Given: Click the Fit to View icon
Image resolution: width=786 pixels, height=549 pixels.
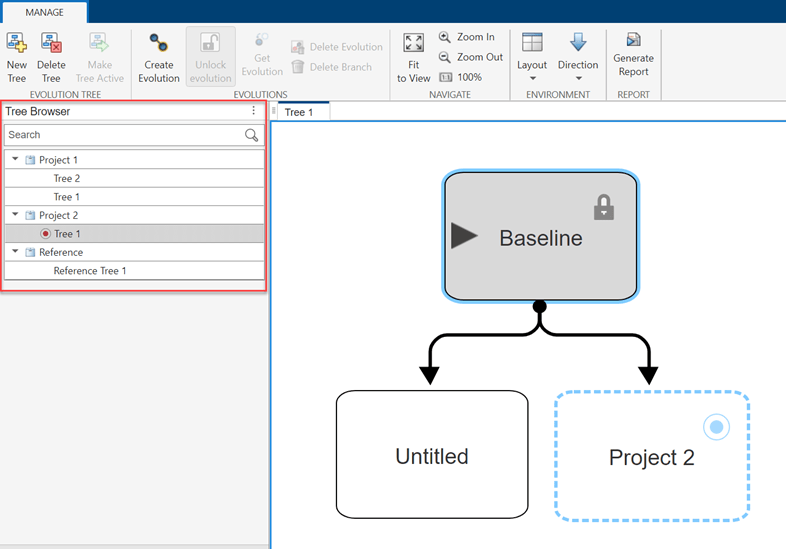Looking at the screenshot, I should pyautogui.click(x=414, y=43).
